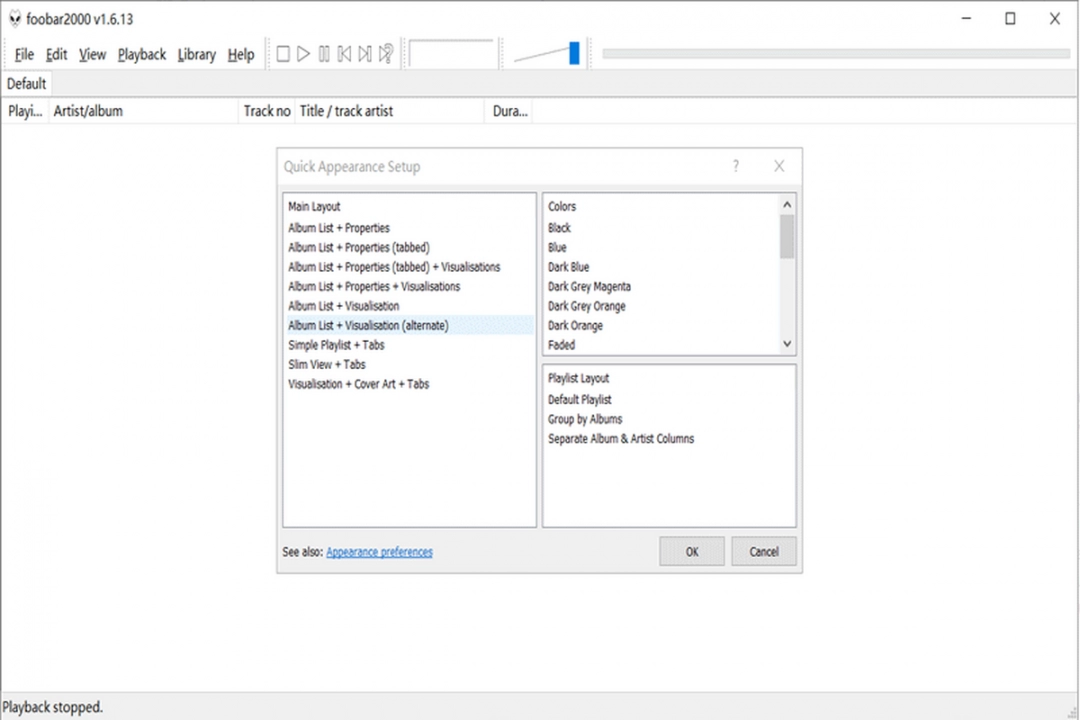Confirm the appearance setup with OK

(691, 551)
